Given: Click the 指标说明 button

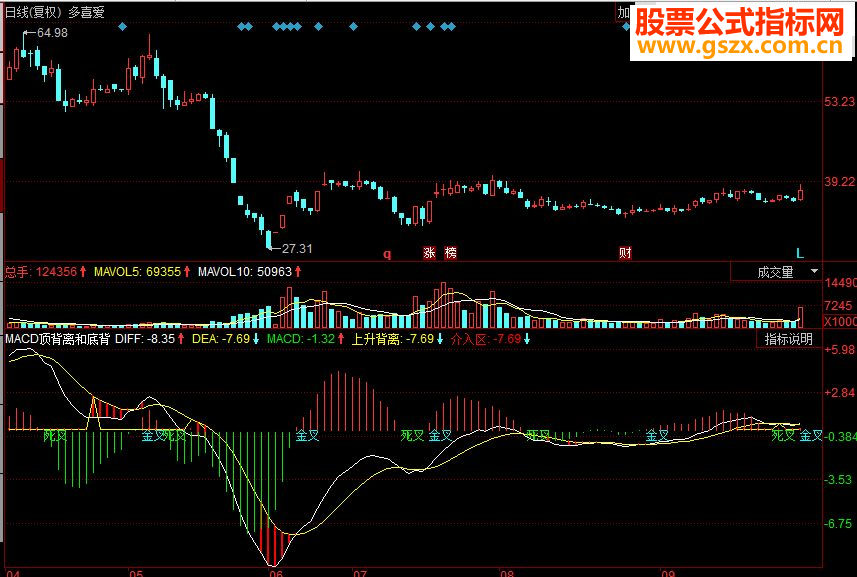Looking at the screenshot, I should click(789, 339).
